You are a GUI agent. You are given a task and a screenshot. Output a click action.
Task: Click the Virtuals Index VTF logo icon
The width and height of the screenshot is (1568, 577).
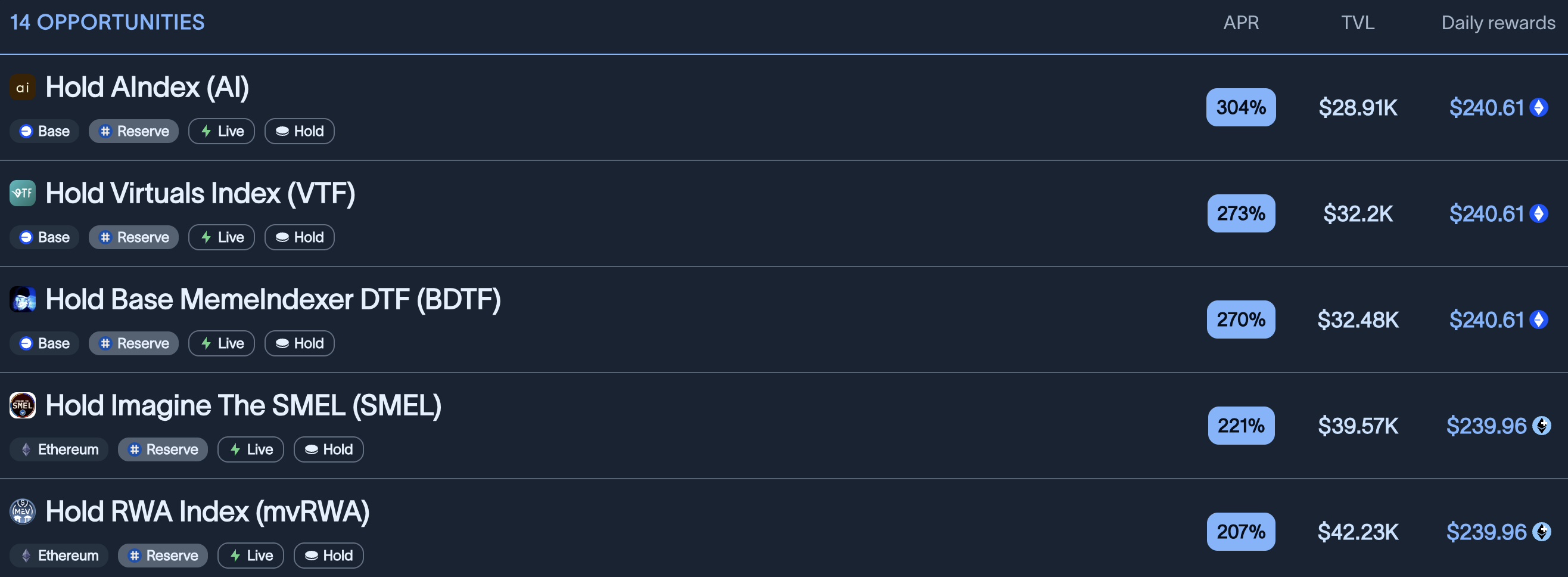tap(23, 193)
